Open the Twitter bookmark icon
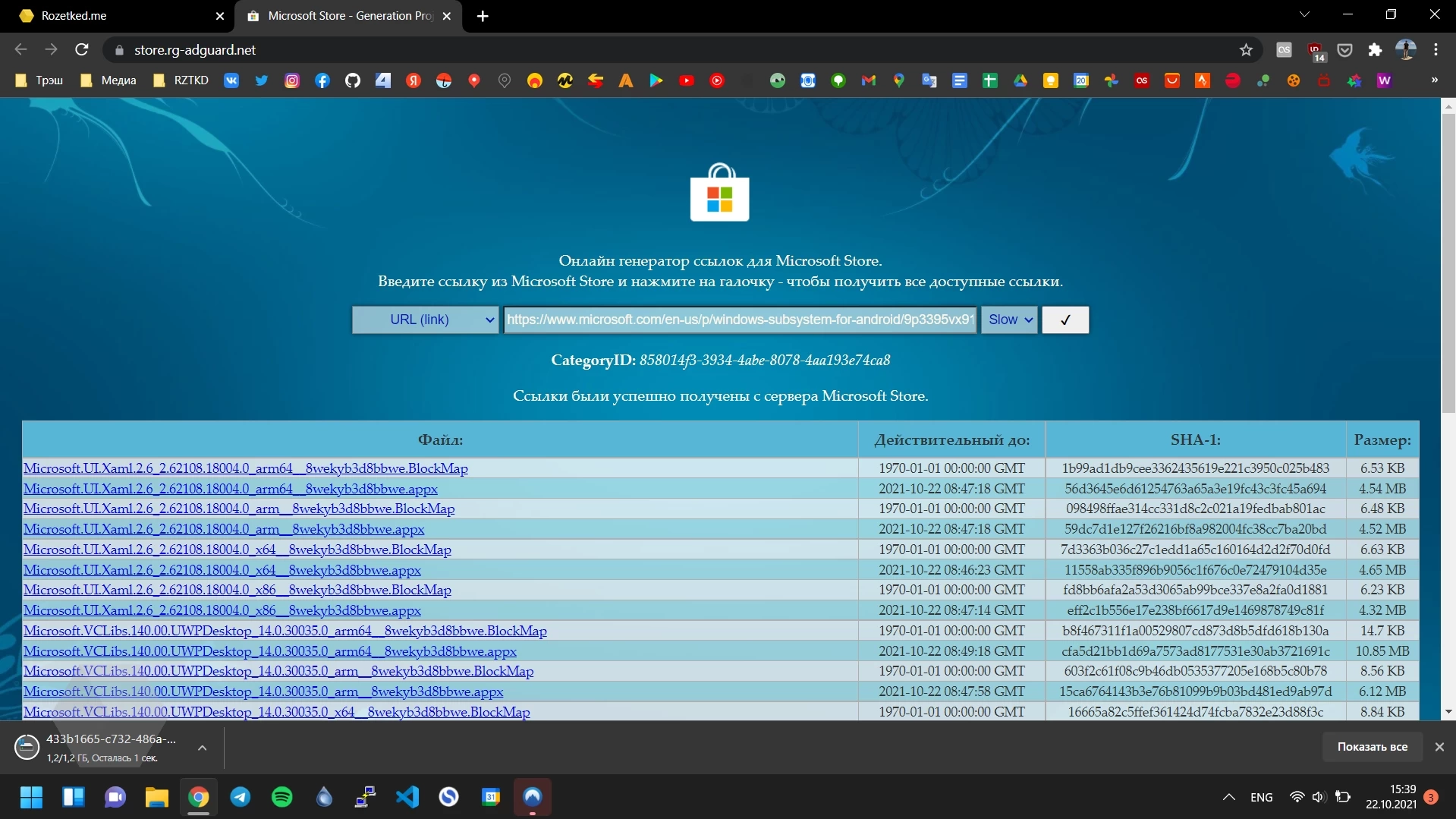 click(262, 80)
